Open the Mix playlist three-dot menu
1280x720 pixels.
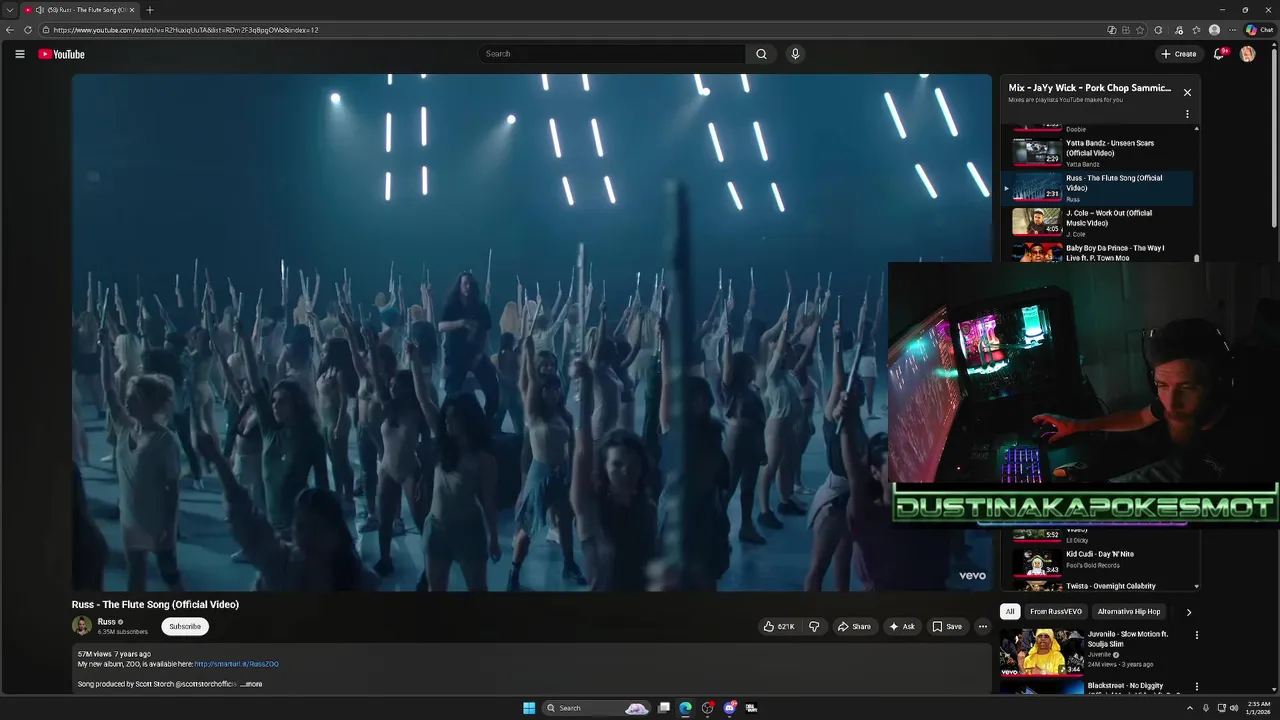coord(1187,114)
